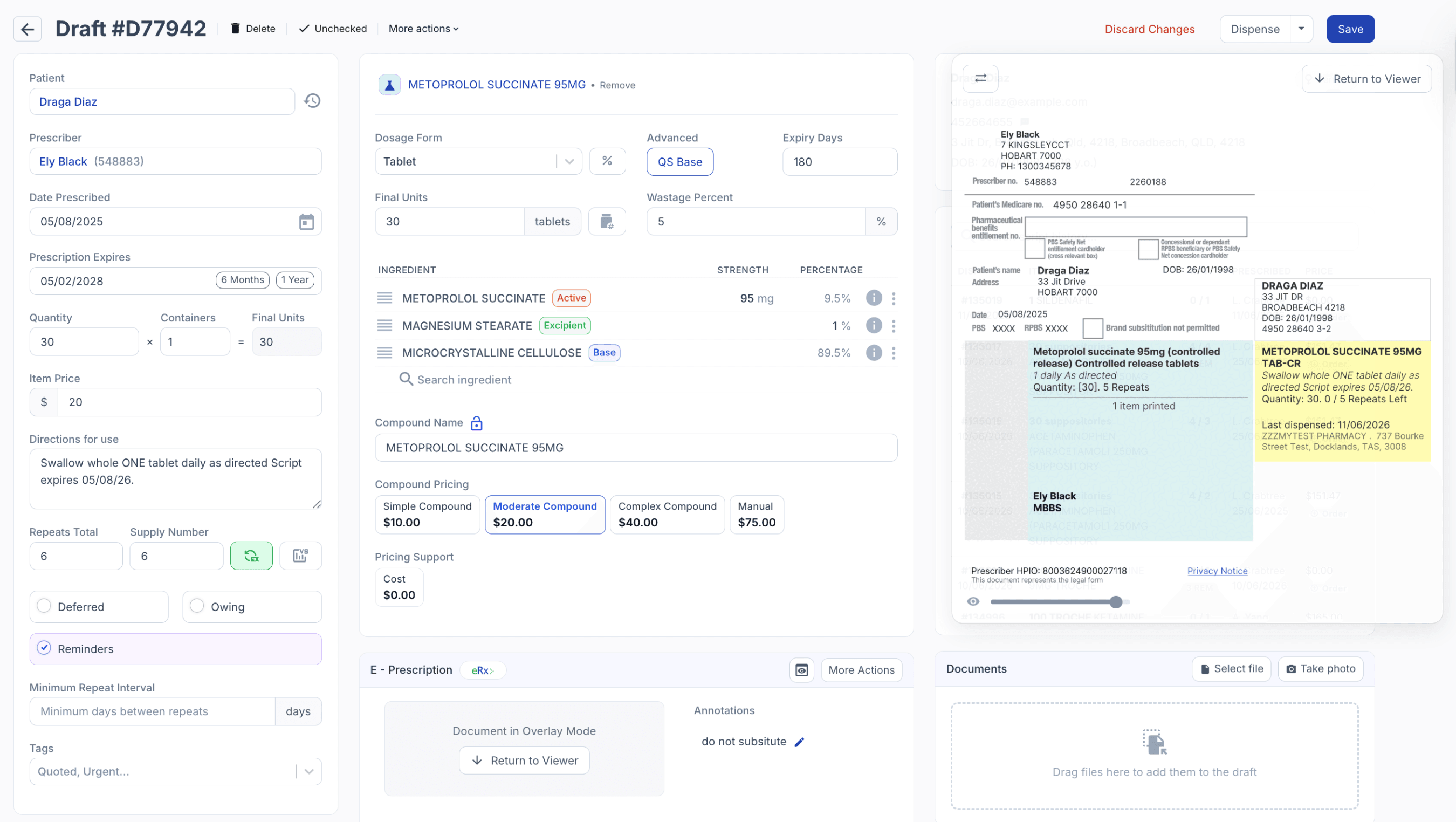Show info for Metoprolol Succinate ingredient
Viewport: 1456px width, 822px height.
874,298
